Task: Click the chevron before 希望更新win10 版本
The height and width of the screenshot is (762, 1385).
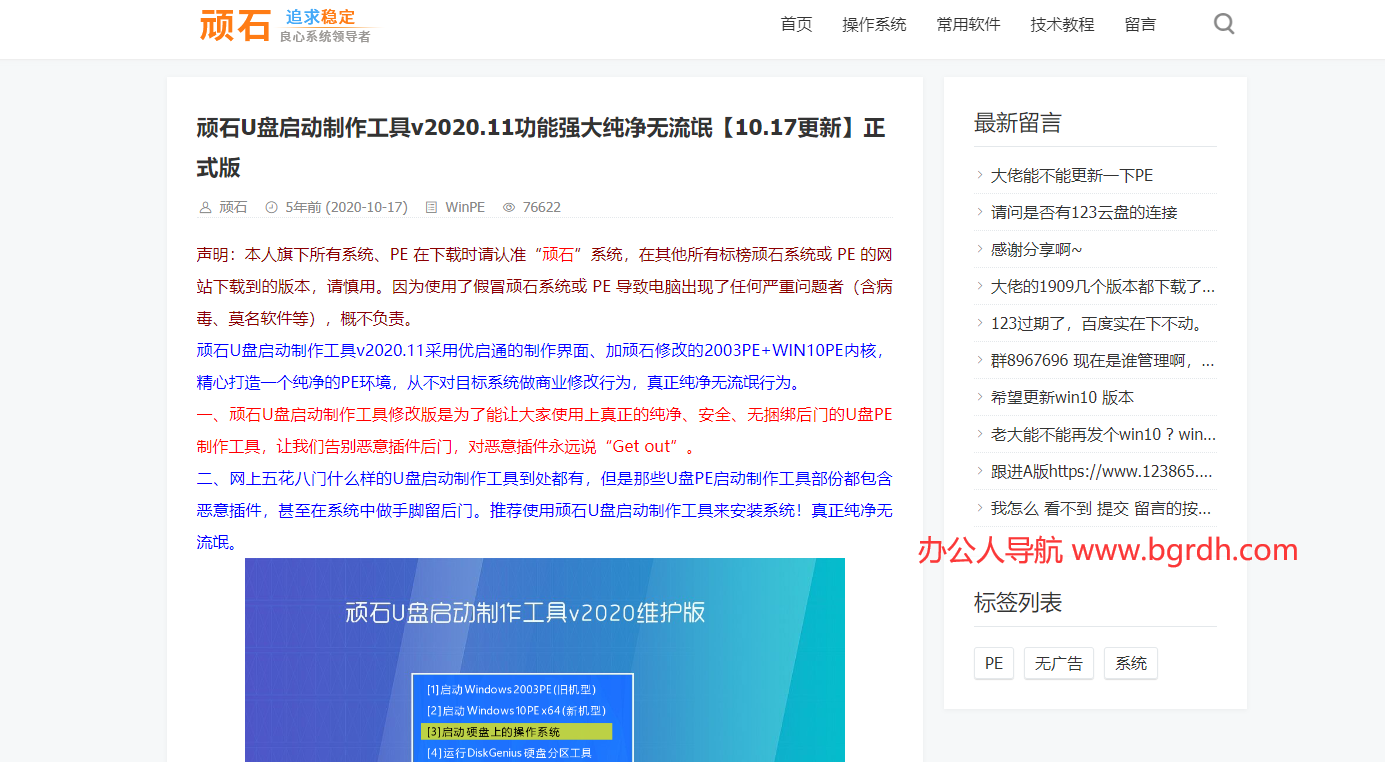Action: click(980, 397)
